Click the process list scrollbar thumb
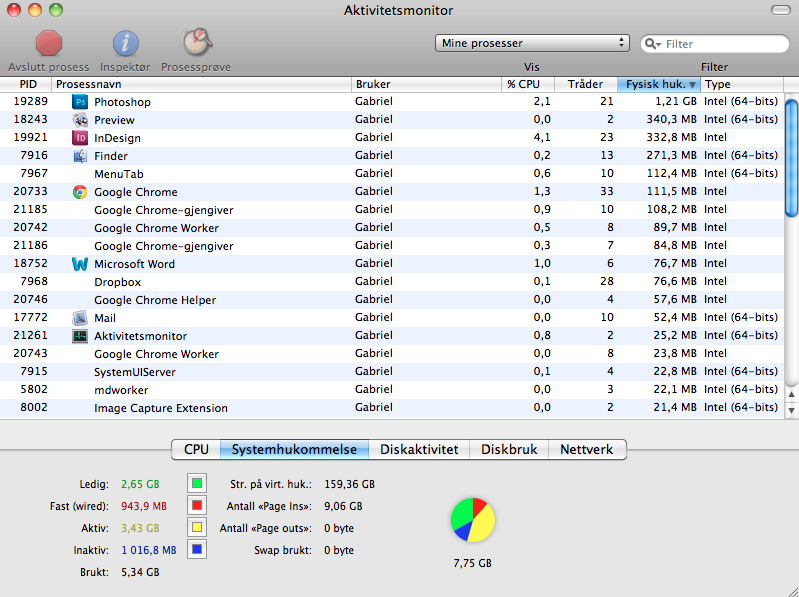The height and width of the screenshot is (597, 799). (791, 158)
